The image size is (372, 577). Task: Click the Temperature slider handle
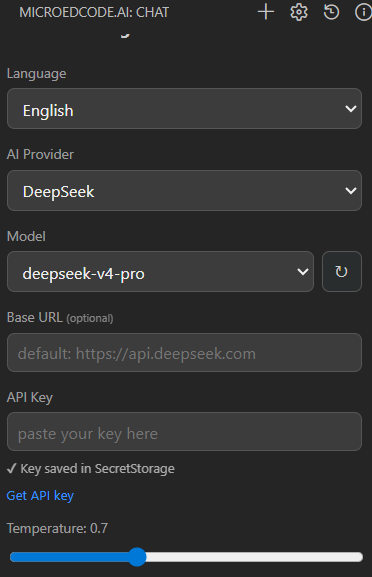pyautogui.click(x=137, y=557)
